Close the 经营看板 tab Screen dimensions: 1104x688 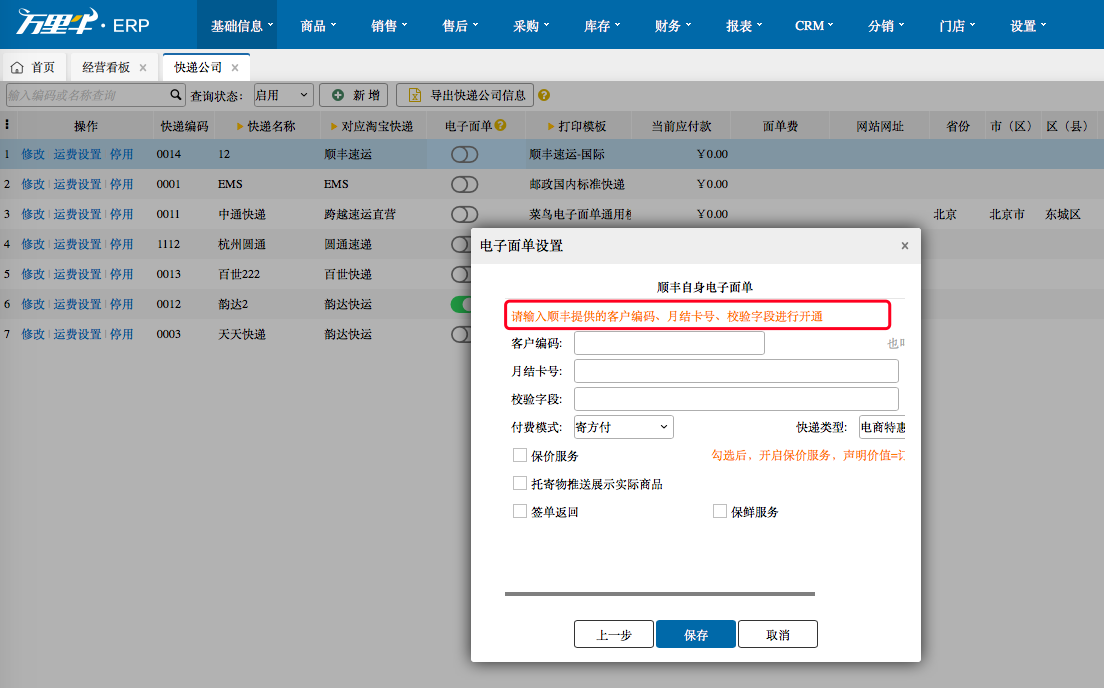click(143, 68)
